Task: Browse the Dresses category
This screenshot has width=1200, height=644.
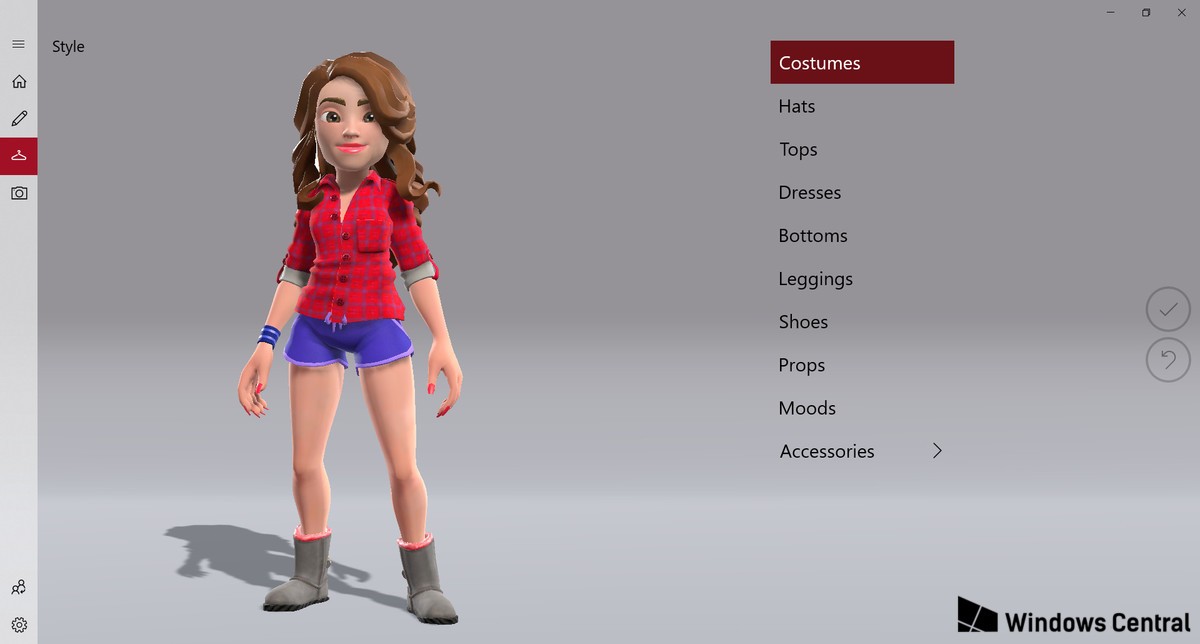Action: (x=810, y=192)
